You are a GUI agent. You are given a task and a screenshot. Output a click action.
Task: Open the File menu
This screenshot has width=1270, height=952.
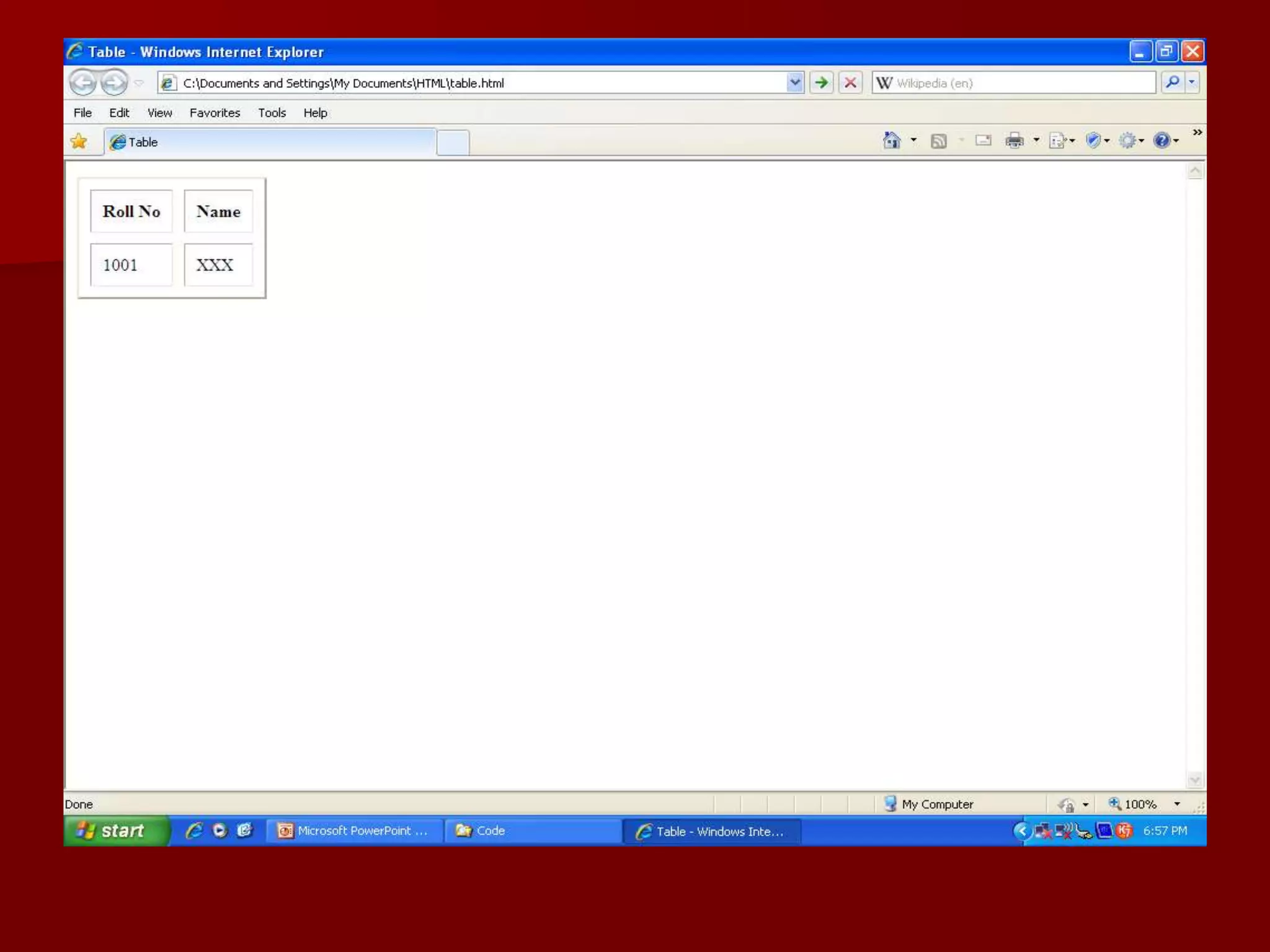click(x=82, y=113)
